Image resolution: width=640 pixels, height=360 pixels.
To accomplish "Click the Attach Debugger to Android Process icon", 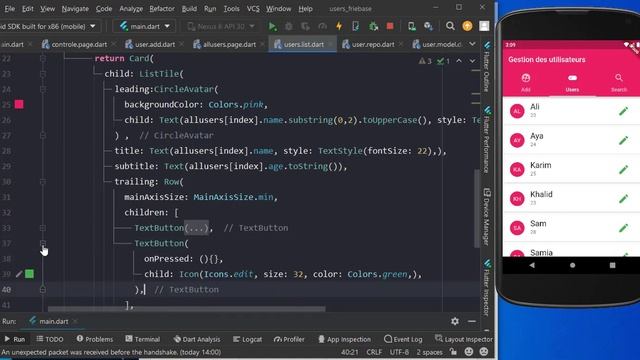I will pos(373,26).
